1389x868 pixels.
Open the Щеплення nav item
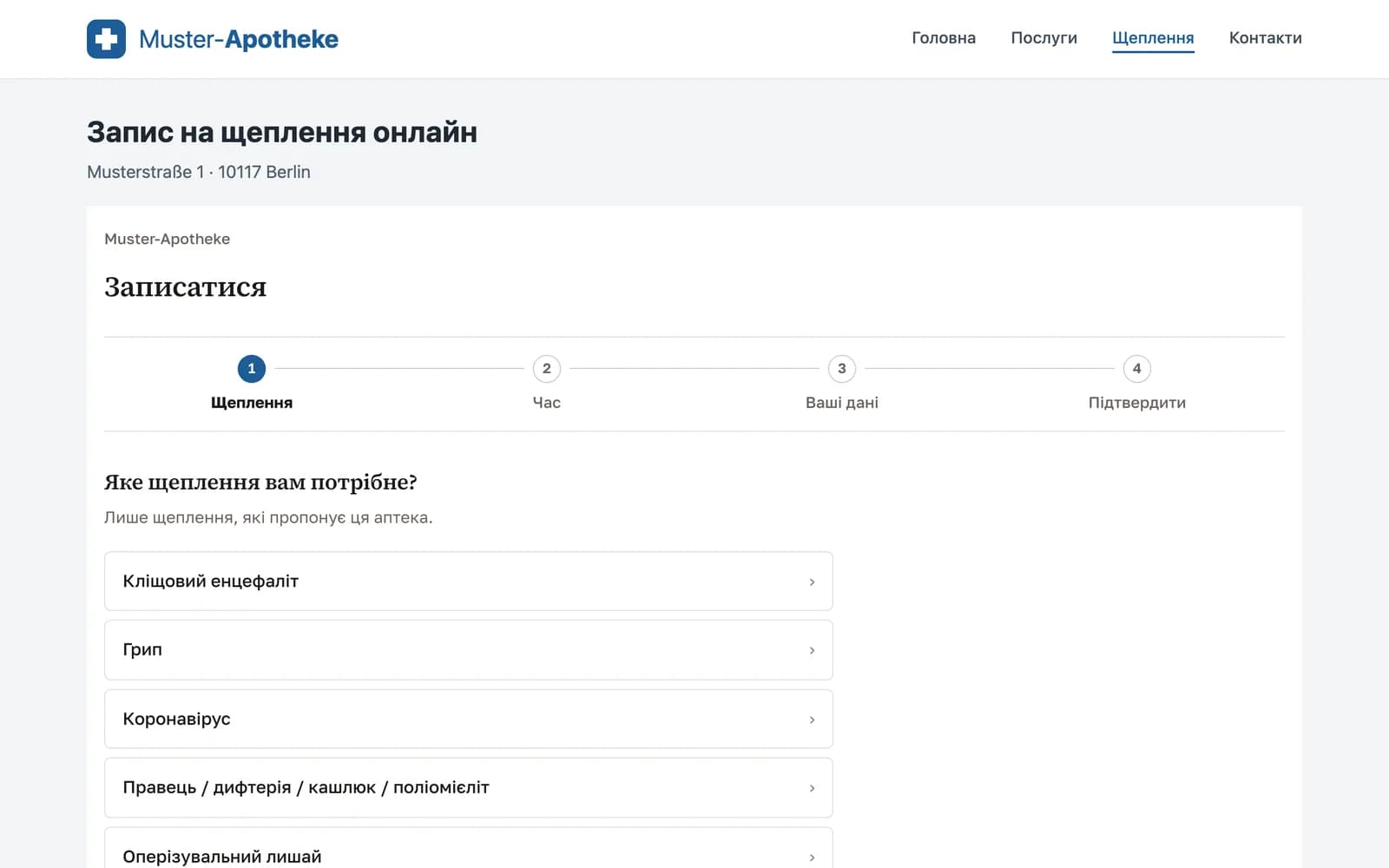pos(1153,38)
